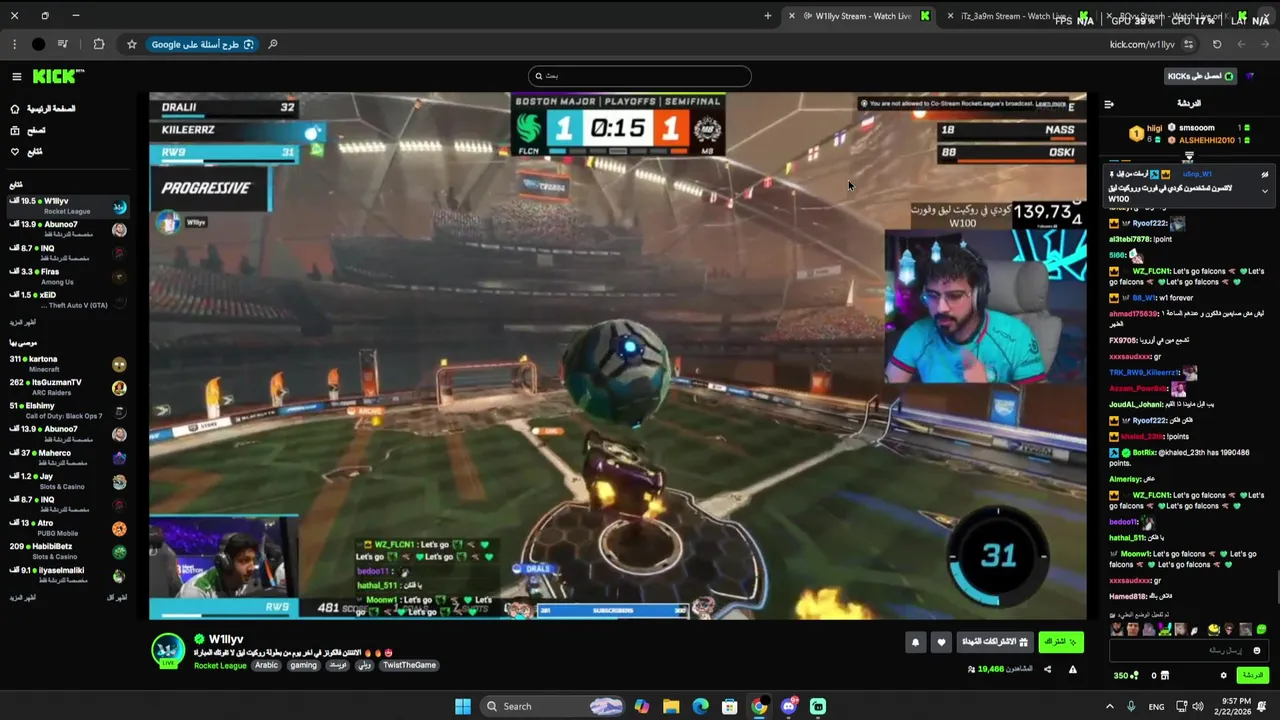
Task: Show hidden system tray icons chevron
Action: click(x=1108, y=706)
